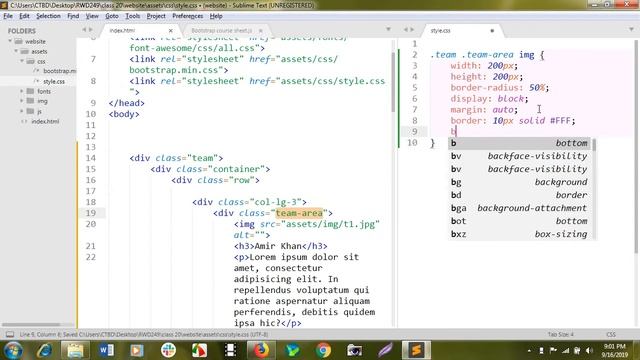
Task: Open the bootstrap.min.css file in sidebar
Action: click(59, 71)
